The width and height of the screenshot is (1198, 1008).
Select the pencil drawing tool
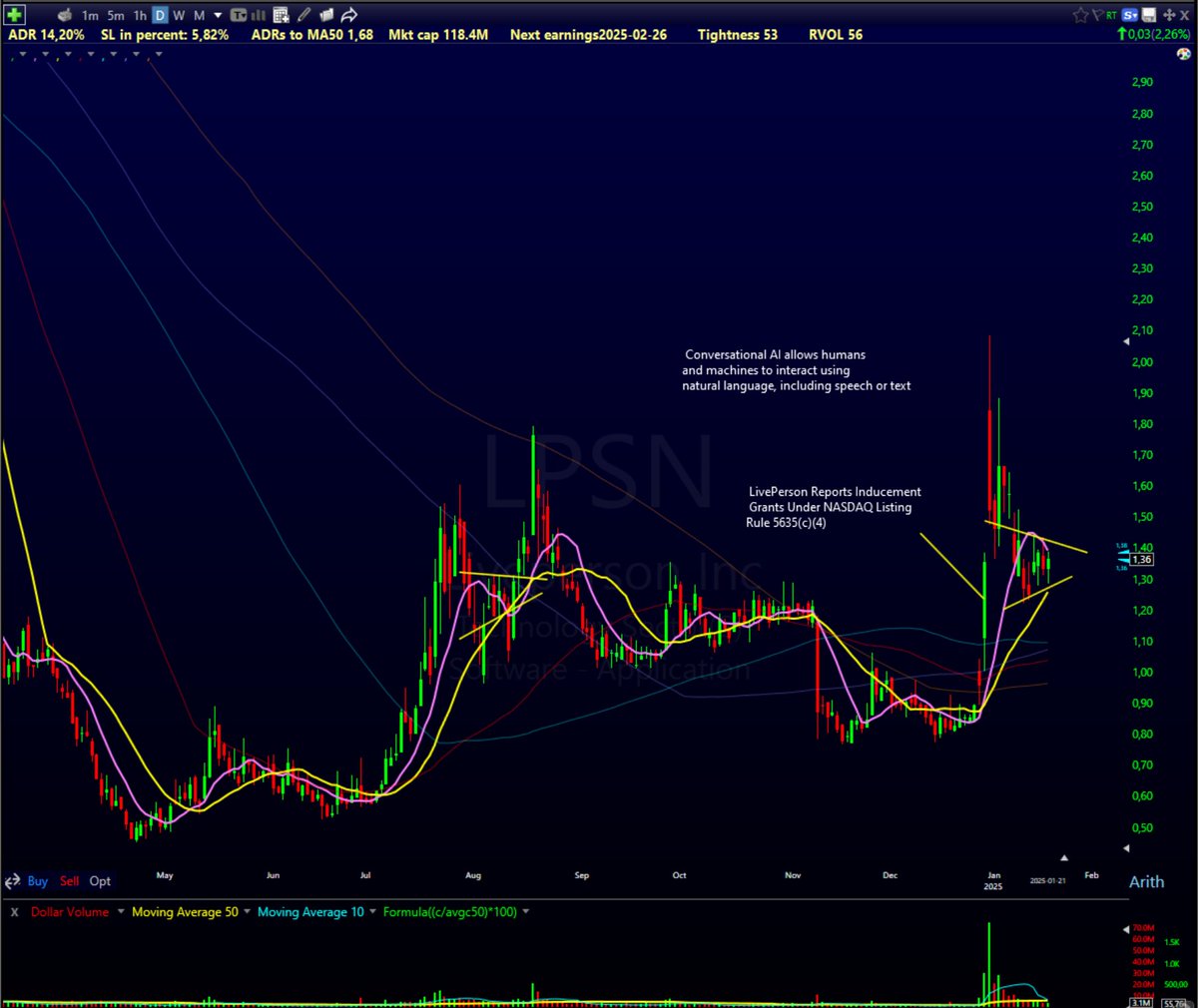pos(303,15)
